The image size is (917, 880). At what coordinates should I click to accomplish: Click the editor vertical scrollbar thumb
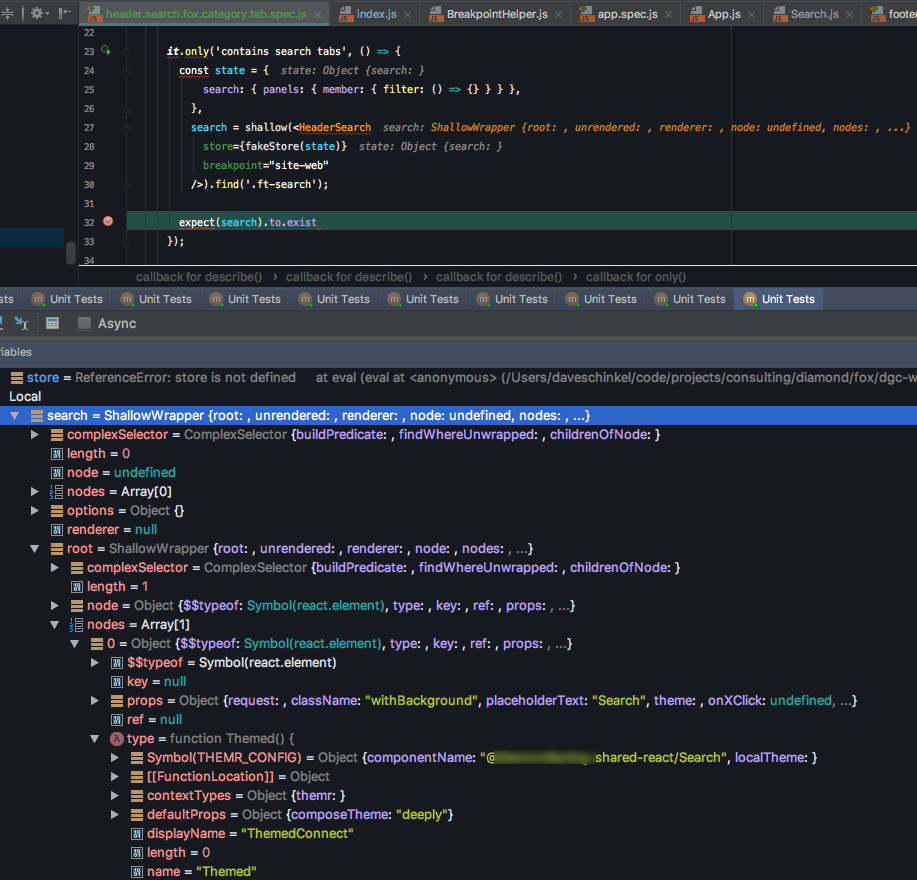click(71, 253)
